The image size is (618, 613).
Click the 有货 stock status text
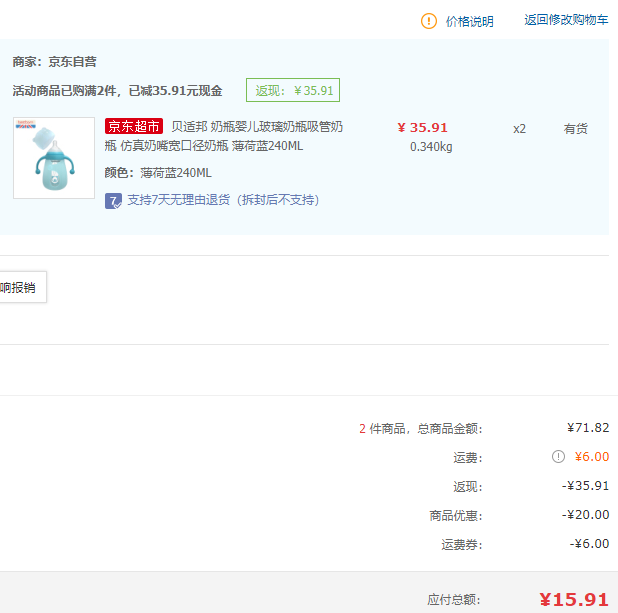pyautogui.click(x=575, y=129)
